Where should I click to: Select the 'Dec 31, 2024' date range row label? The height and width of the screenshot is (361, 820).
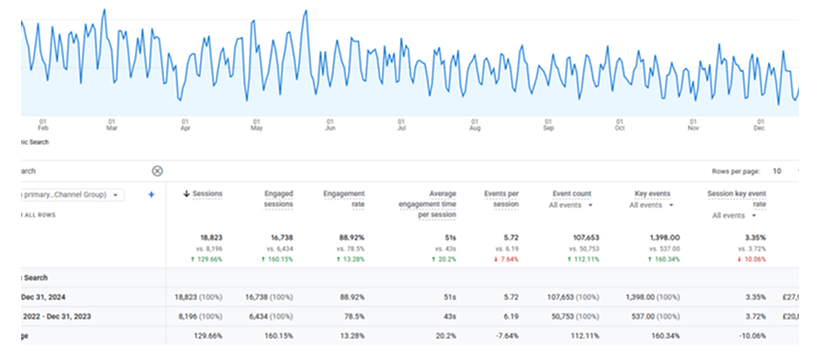coord(43,297)
